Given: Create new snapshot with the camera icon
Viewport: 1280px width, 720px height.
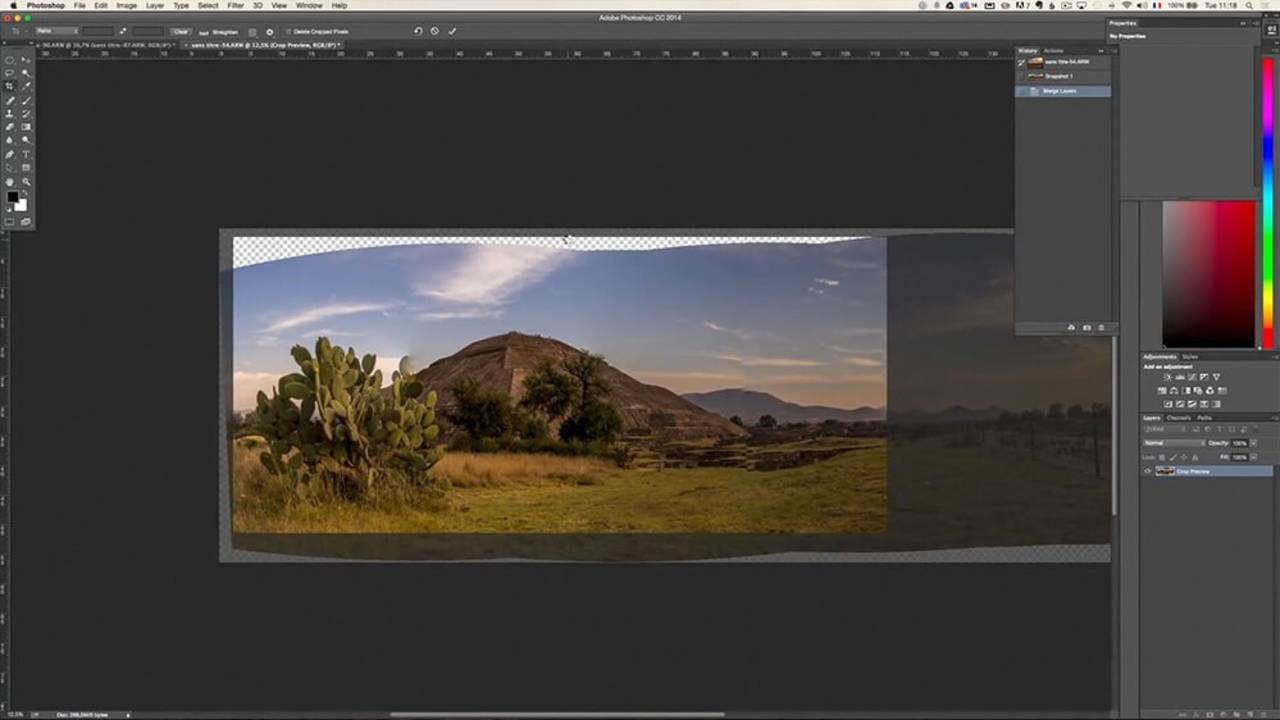Looking at the screenshot, I should pyautogui.click(x=1087, y=328).
